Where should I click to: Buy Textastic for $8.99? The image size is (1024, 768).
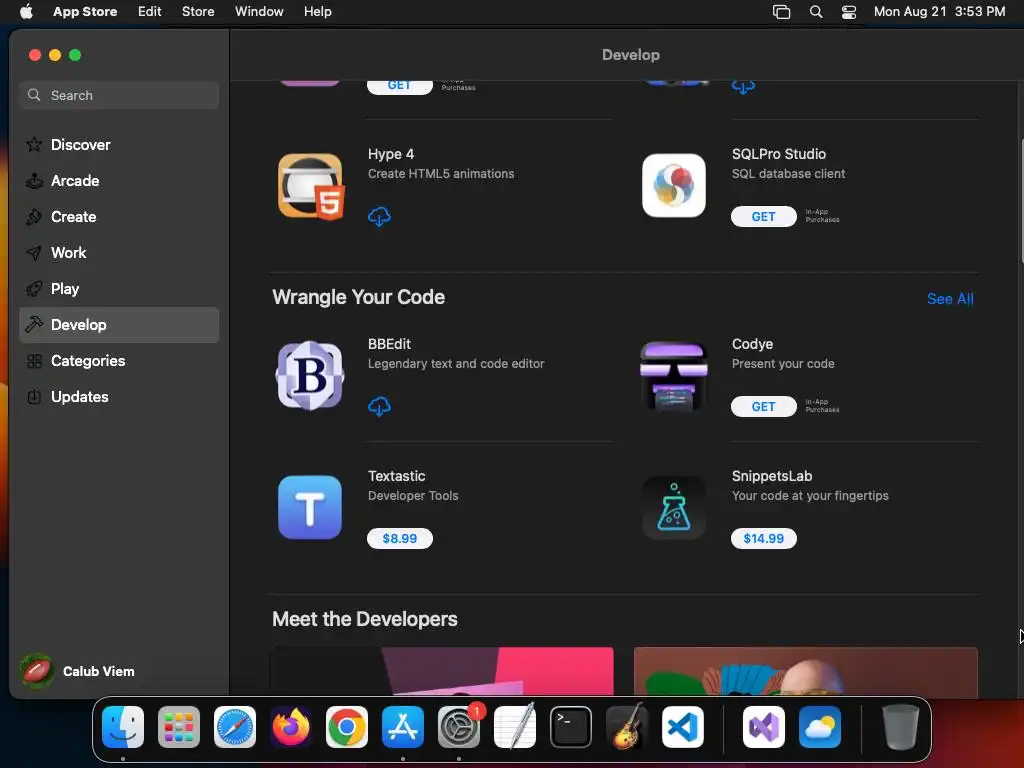pyautogui.click(x=400, y=539)
